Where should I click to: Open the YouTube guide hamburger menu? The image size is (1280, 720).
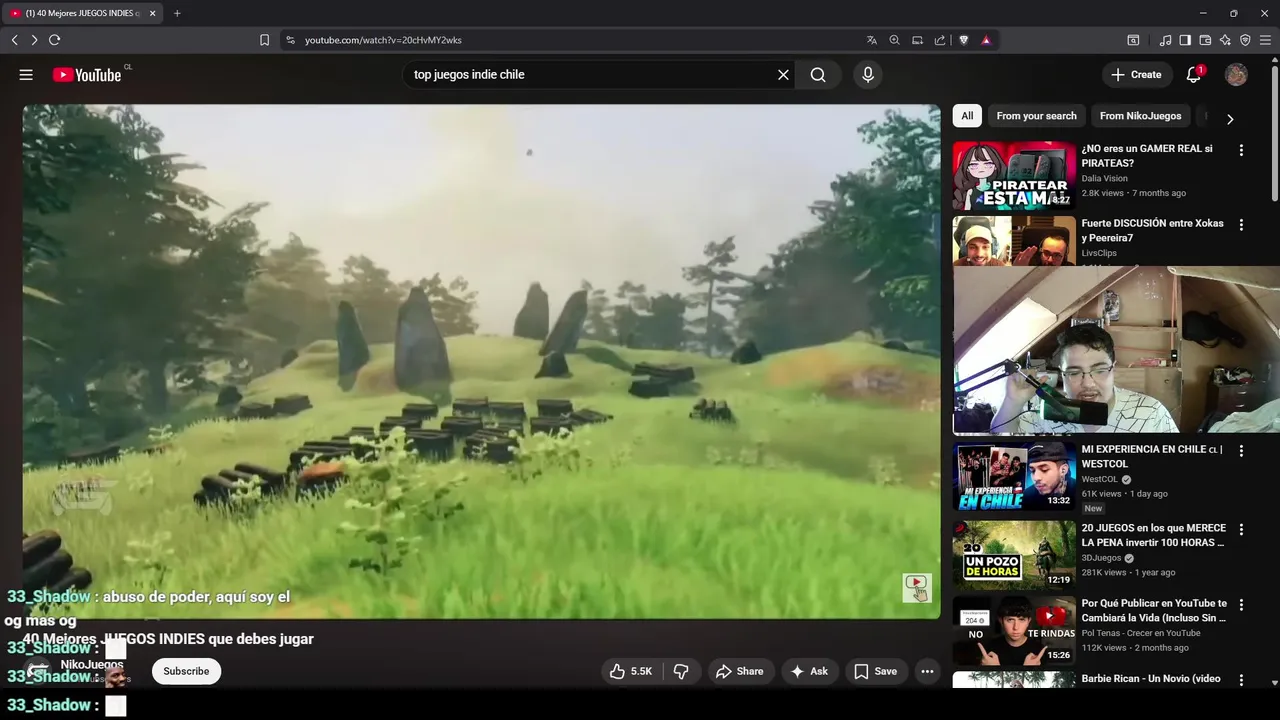click(x=26, y=75)
